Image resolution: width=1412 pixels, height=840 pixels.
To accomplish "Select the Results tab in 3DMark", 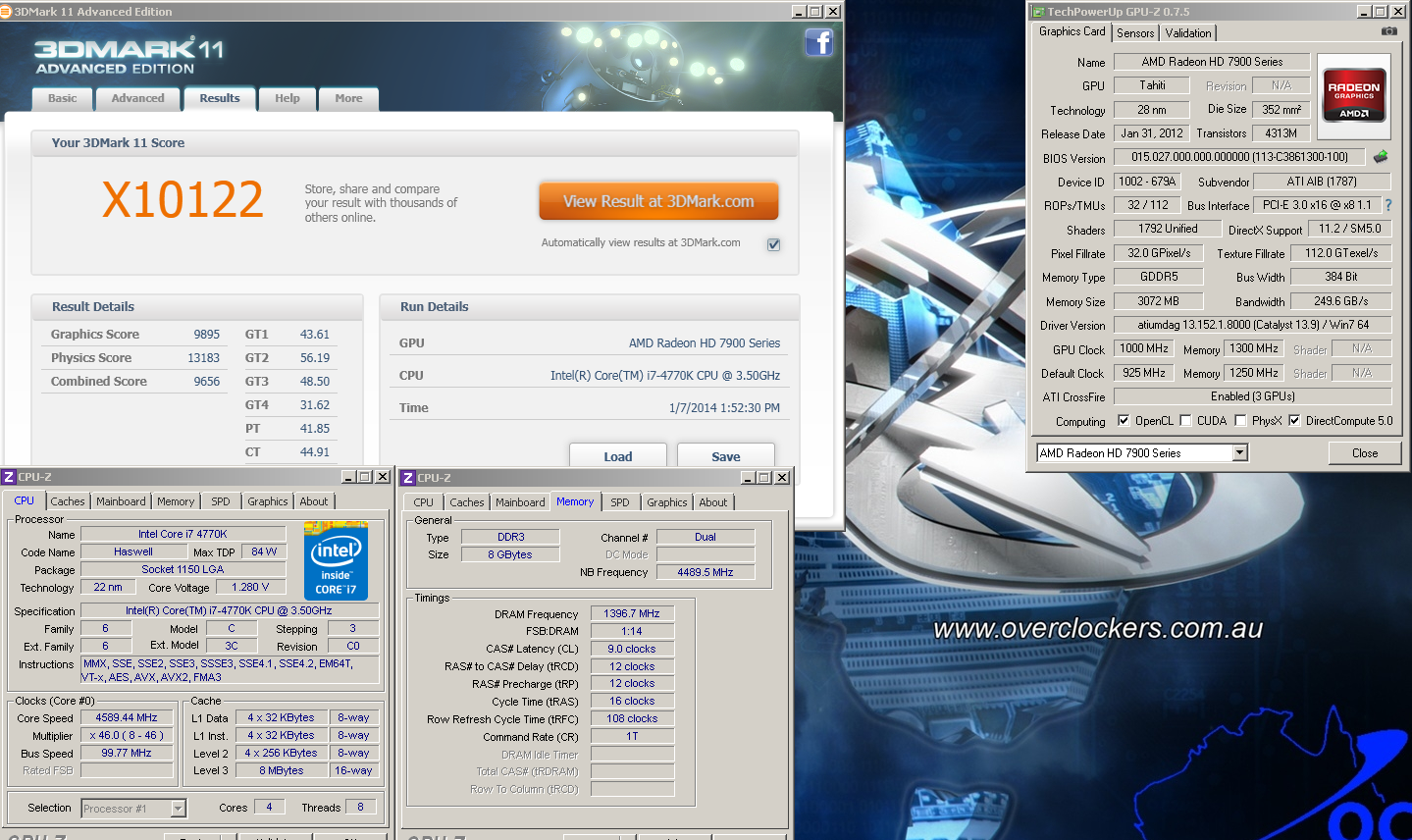I will coord(220,98).
